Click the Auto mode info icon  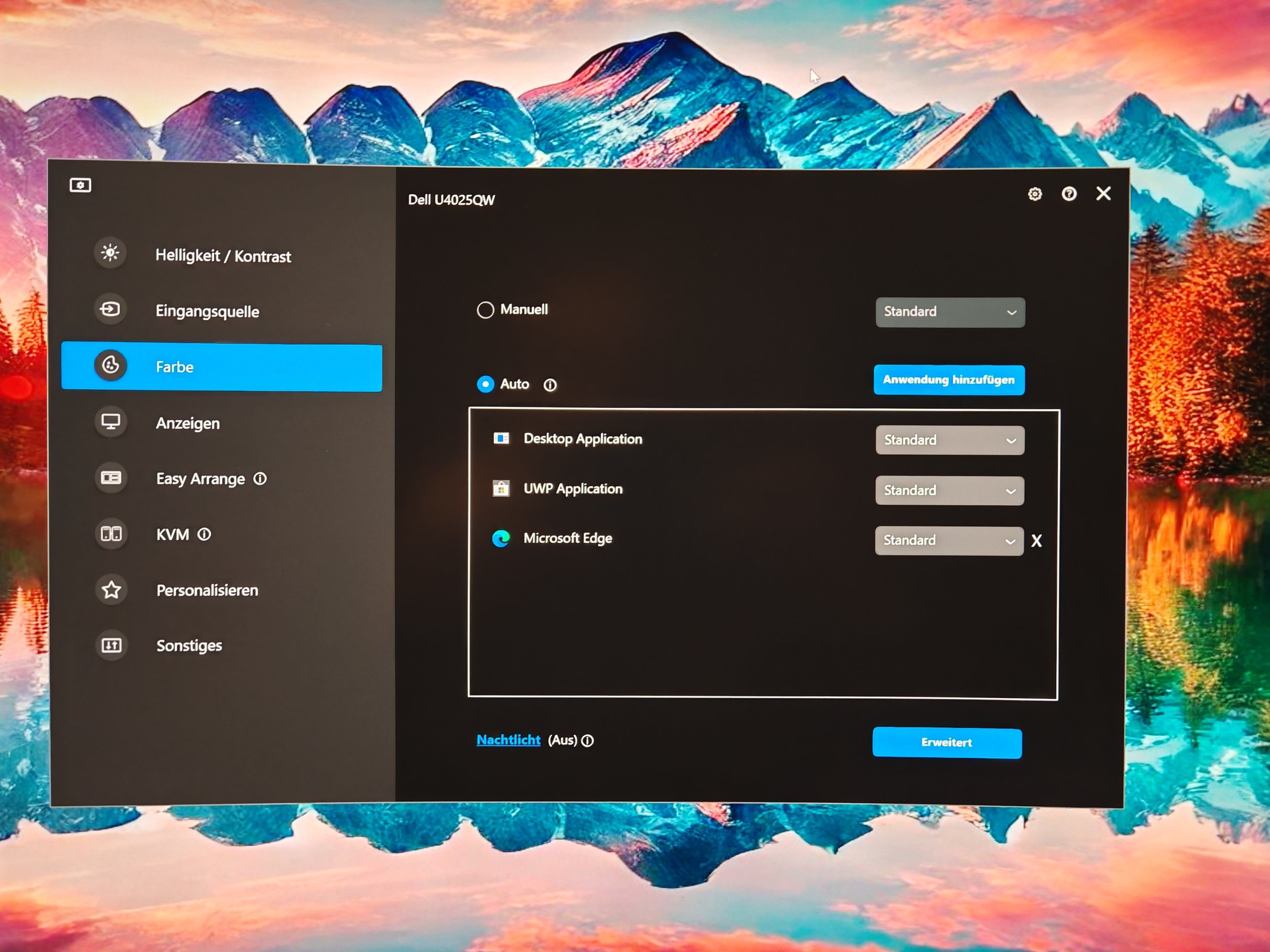coord(550,385)
